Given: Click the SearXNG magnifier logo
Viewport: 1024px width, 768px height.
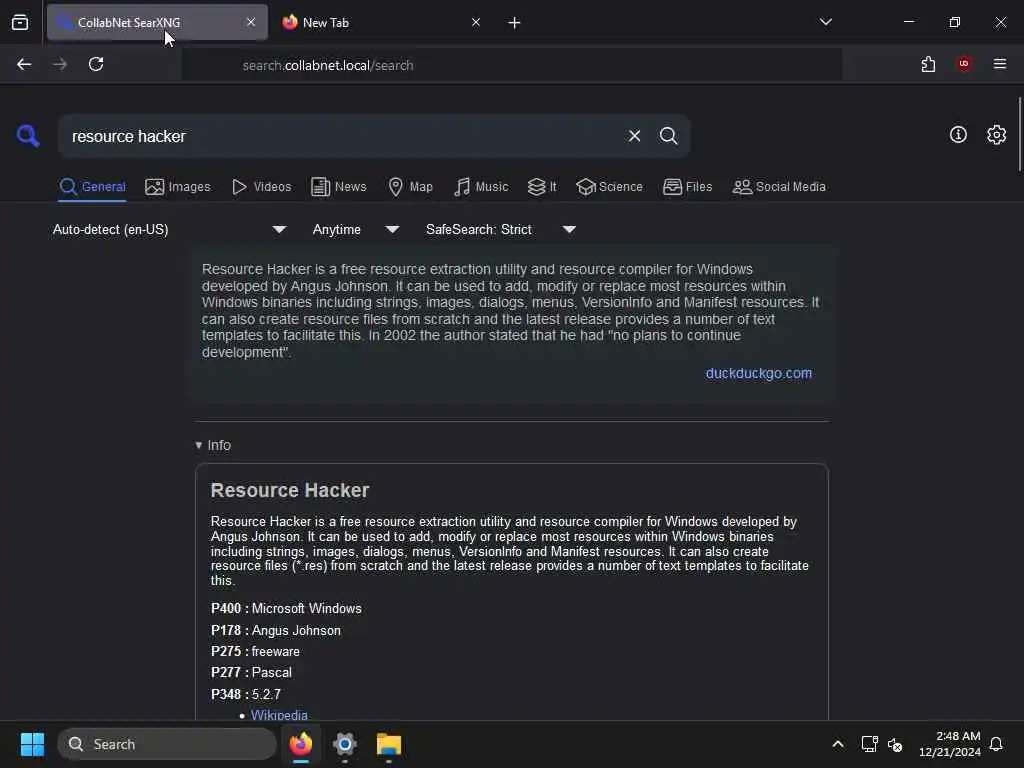Looking at the screenshot, I should coord(28,136).
